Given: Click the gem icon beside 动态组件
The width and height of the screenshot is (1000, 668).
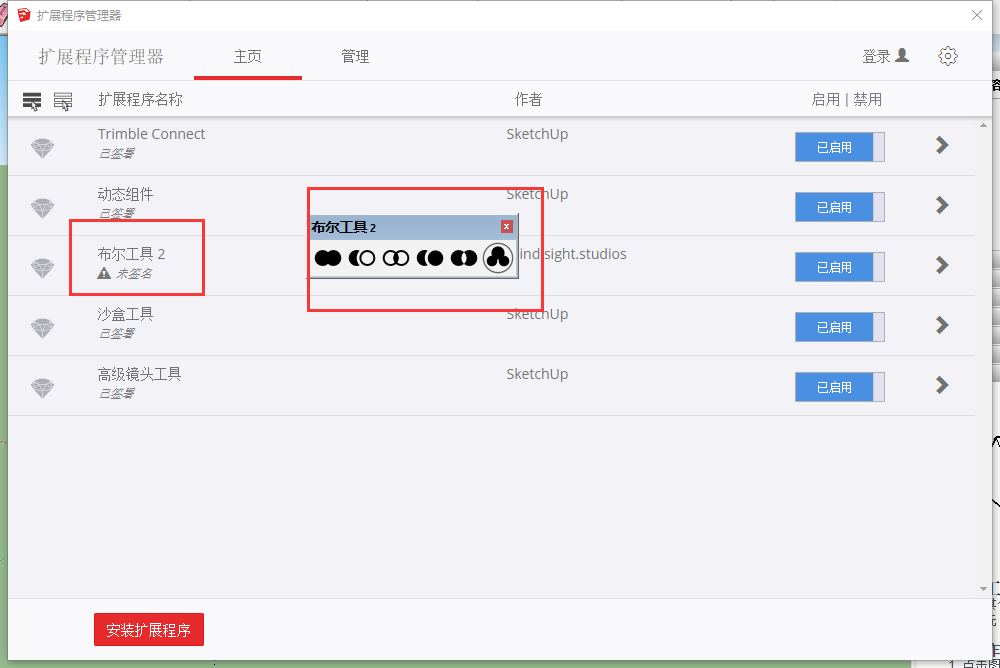Looking at the screenshot, I should pyautogui.click(x=43, y=208).
